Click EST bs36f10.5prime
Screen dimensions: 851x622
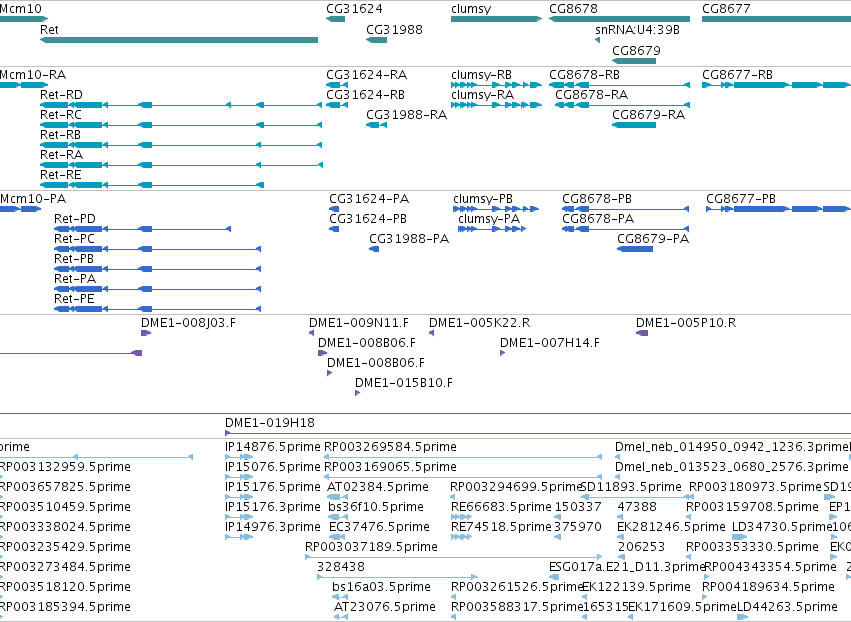click(x=336, y=517)
